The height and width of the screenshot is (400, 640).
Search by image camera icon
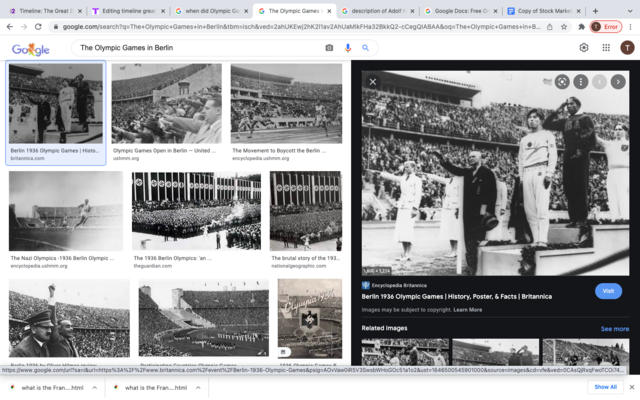pyautogui.click(x=329, y=48)
